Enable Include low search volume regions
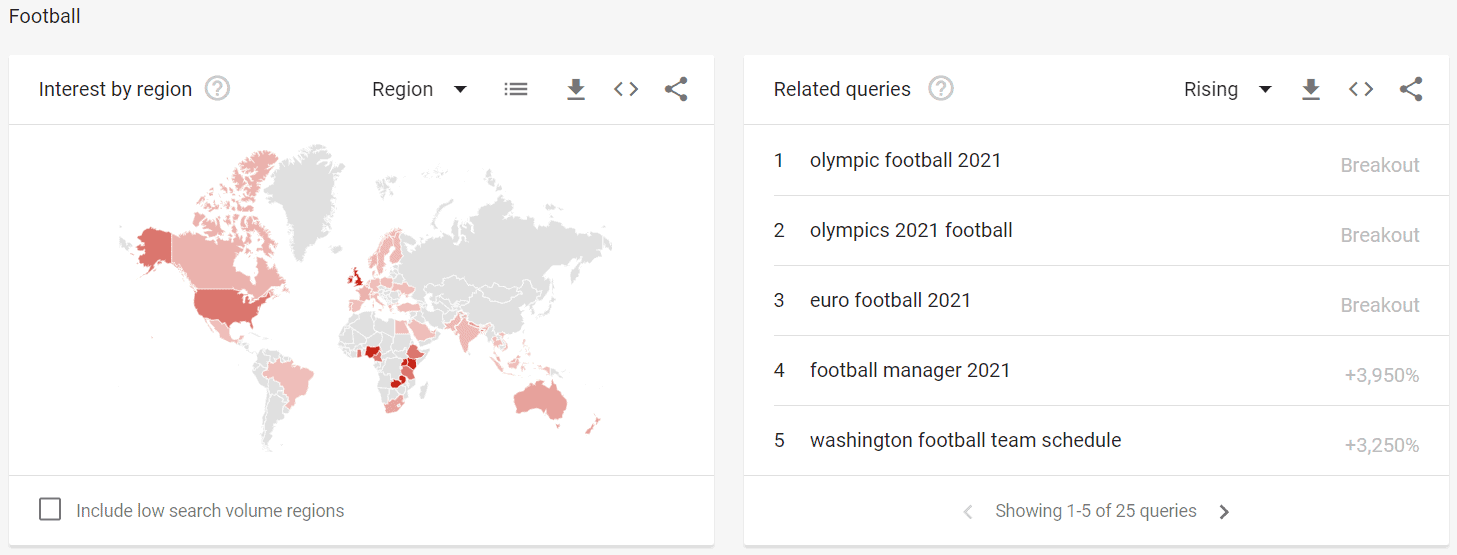The width and height of the screenshot is (1457, 555). [x=50, y=510]
